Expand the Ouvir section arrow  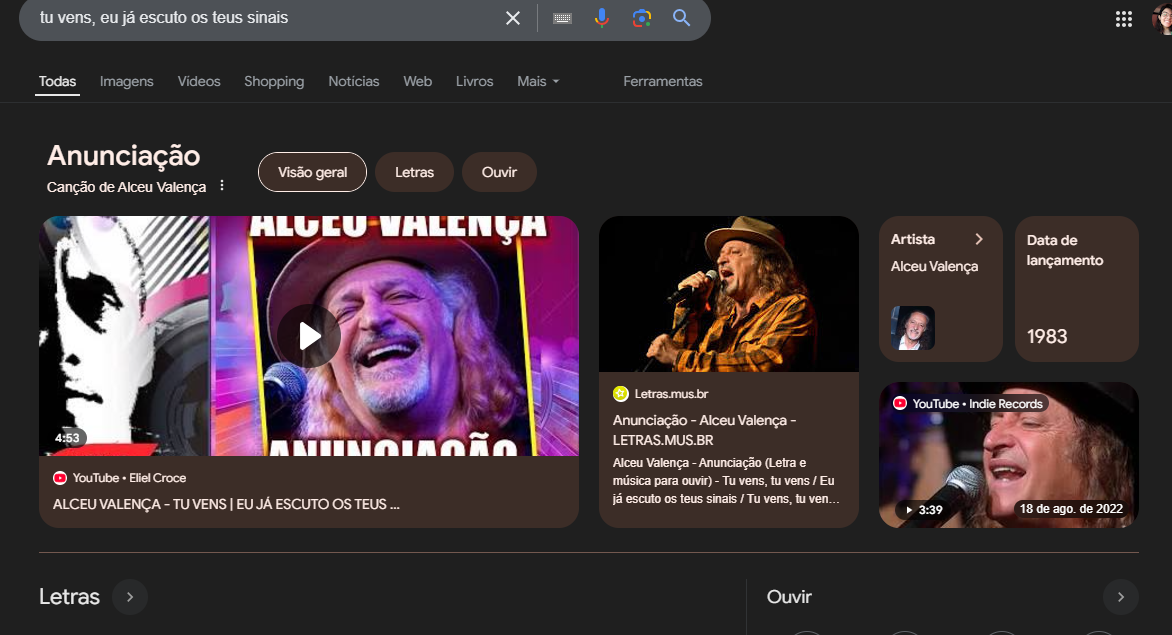pos(1120,597)
